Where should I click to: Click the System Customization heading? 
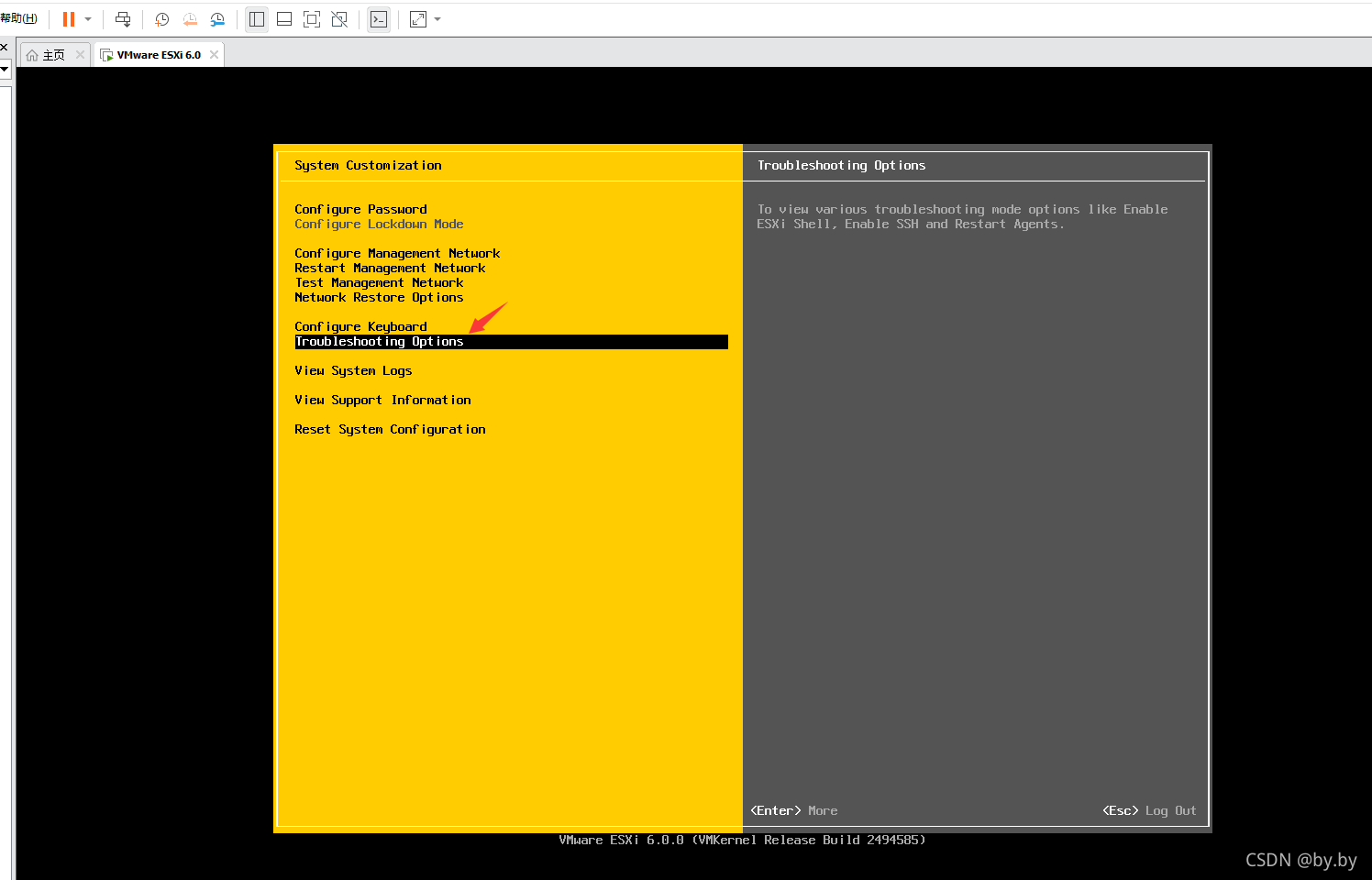click(x=368, y=166)
